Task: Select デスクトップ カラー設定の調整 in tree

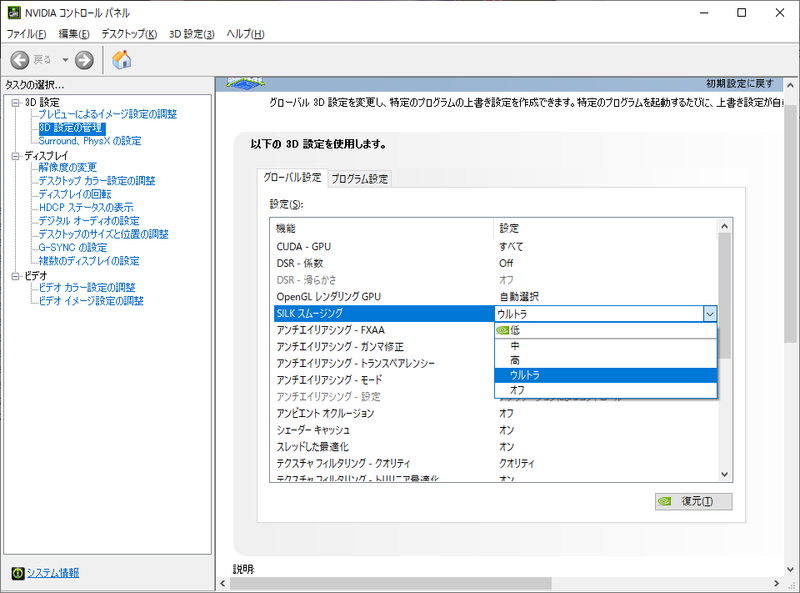Action: pyautogui.click(x=97, y=181)
